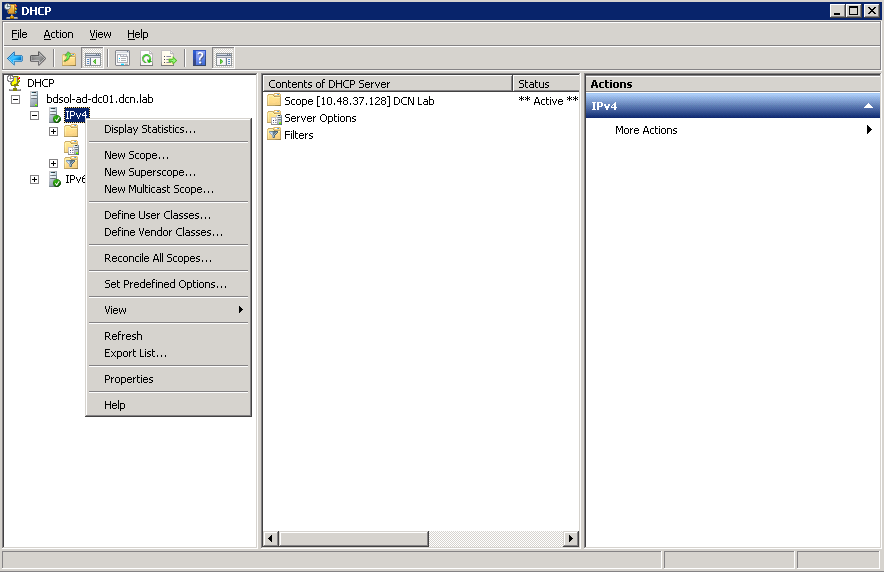
Task: Open the Help menu in menu bar
Action: coord(138,34)
